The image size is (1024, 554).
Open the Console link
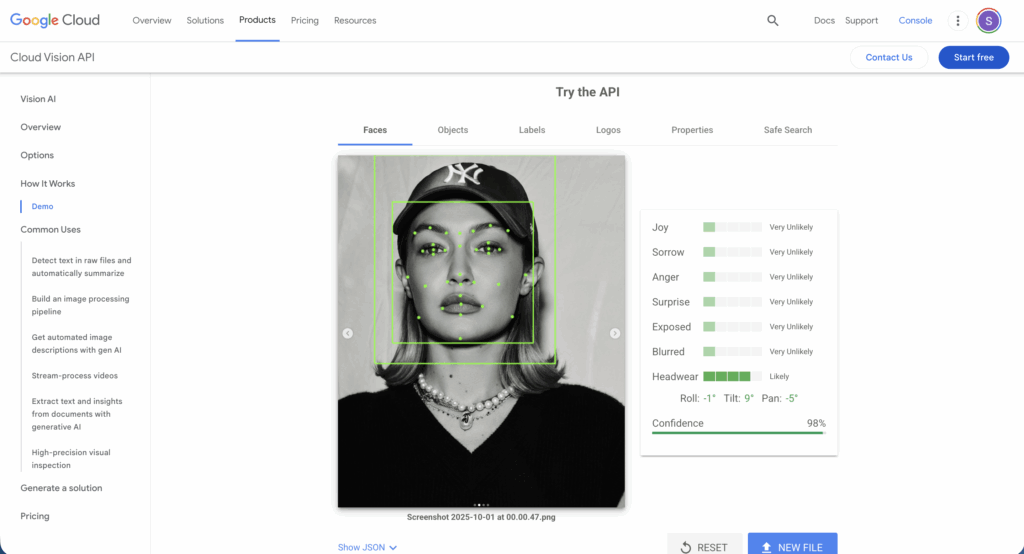pyautogui.click(x=915, y=20)
